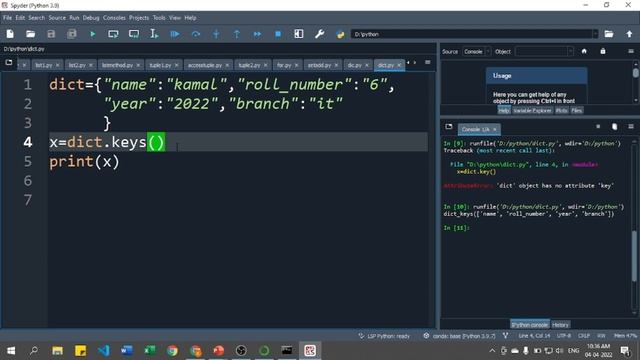This screenshot has height=360, width=640.
Task: Open the Tools menu
Action: (159, 18)
